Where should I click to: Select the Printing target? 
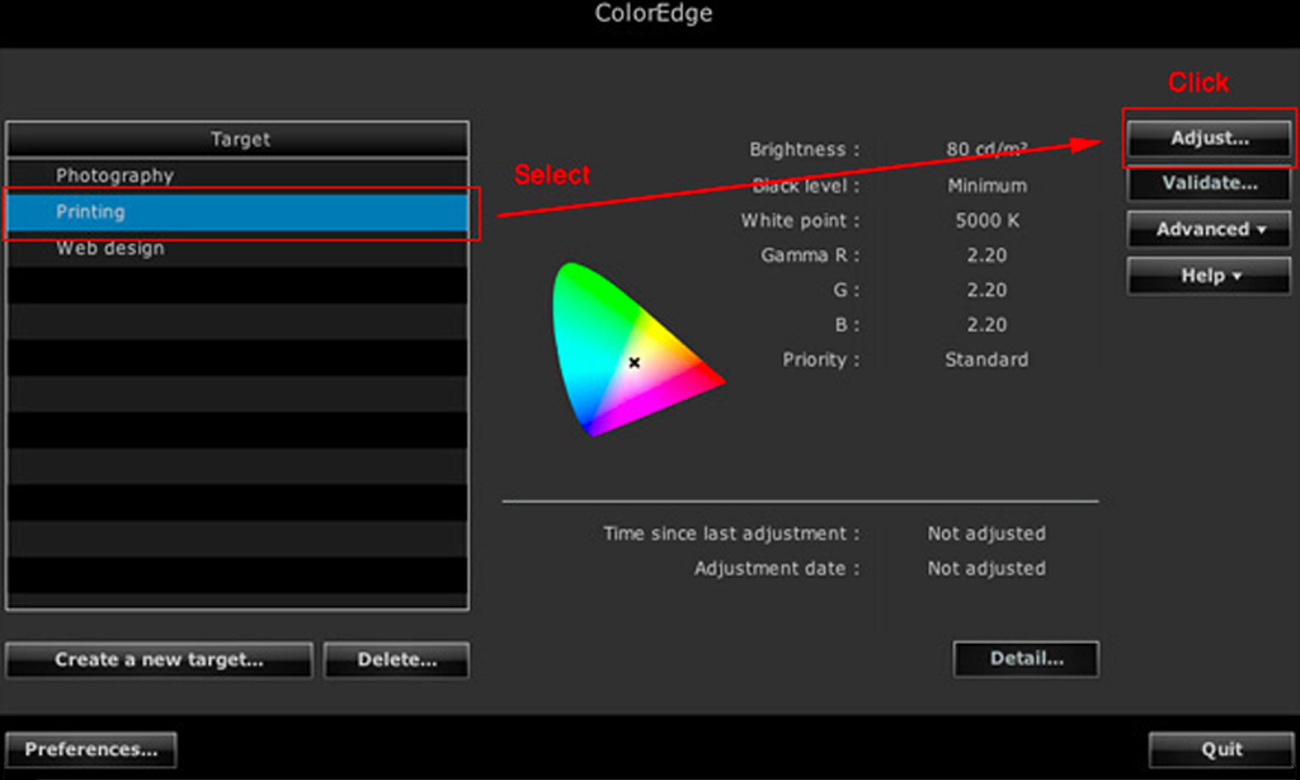coord(237,212)
